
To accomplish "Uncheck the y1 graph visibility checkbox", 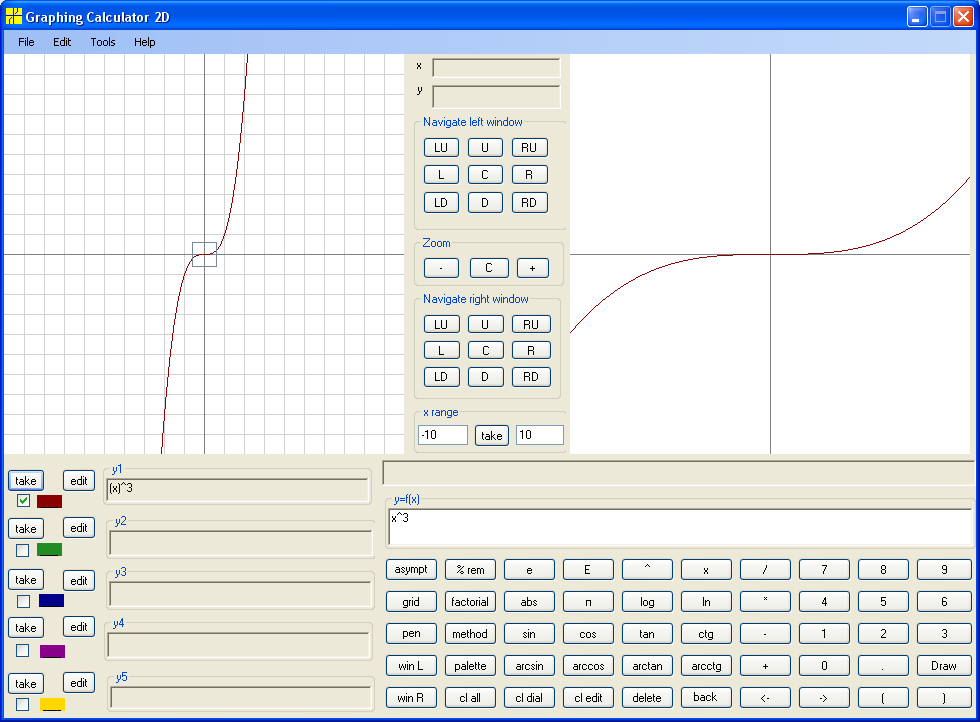I will [23, 501].
